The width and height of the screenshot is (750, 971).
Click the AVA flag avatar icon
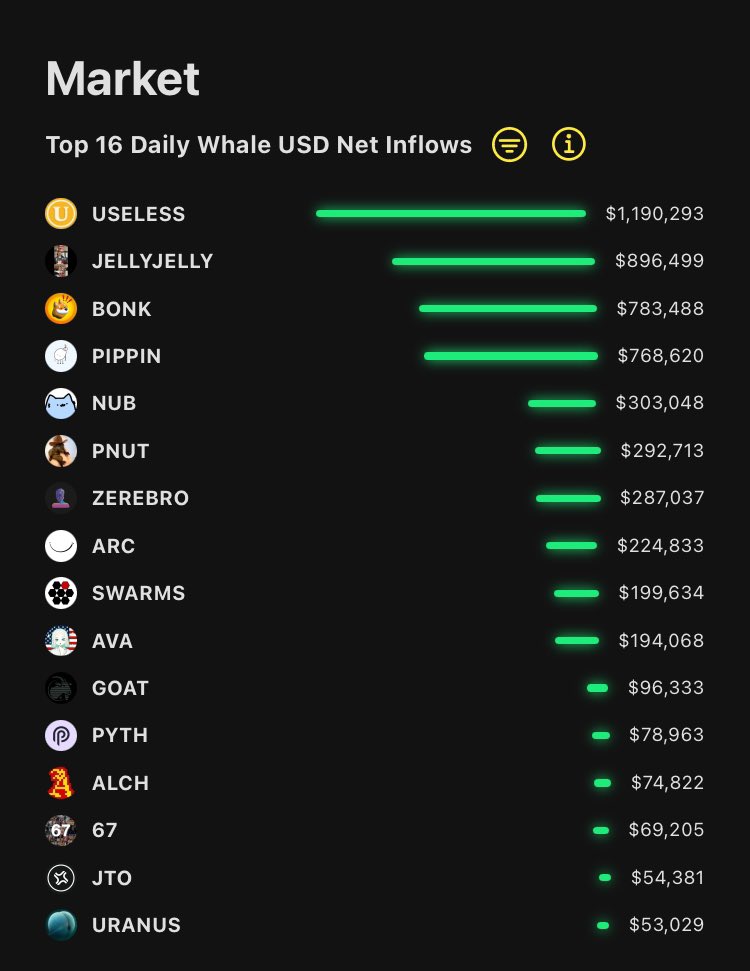(61, 640)
